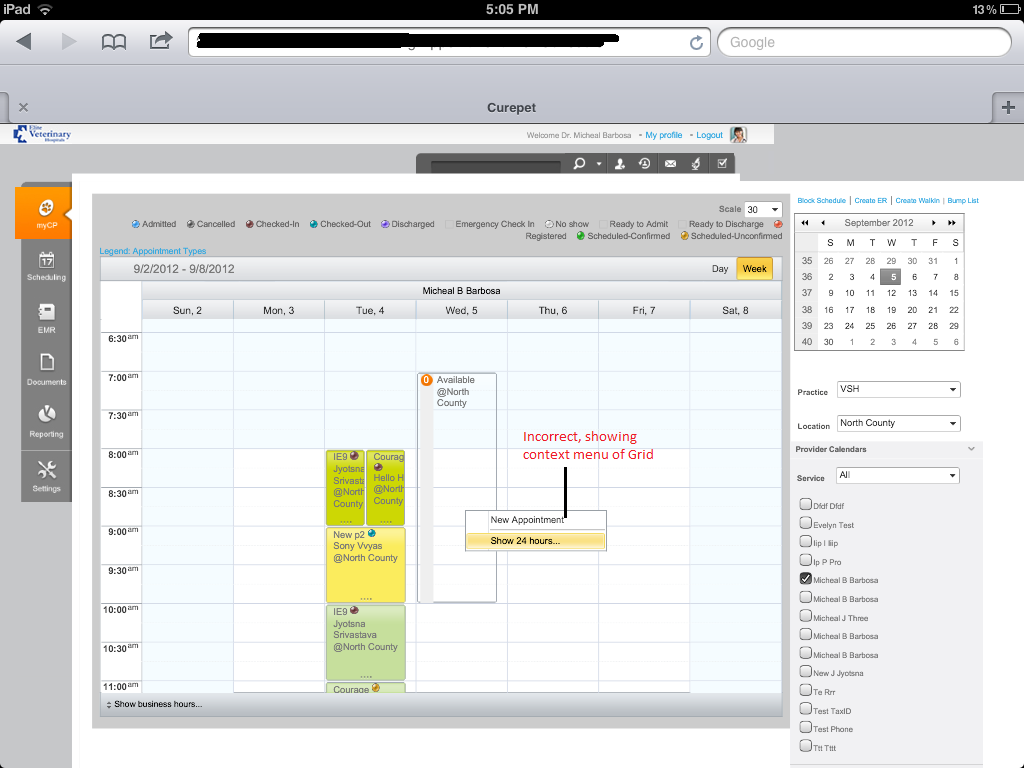Click Show business hours expander

click(x=155, y=704)
